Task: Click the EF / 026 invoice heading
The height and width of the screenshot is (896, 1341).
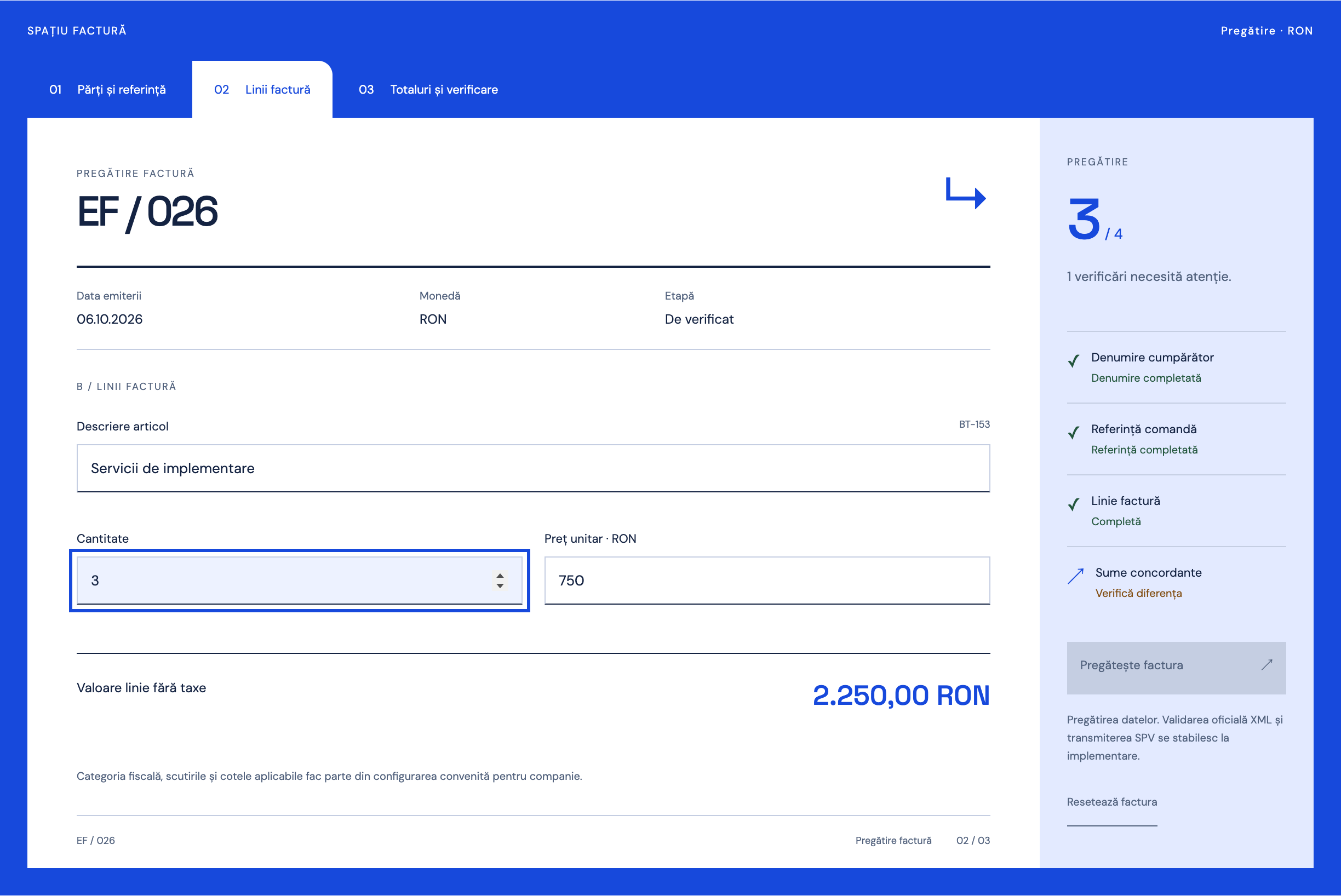Action: (x=147, y=212)
